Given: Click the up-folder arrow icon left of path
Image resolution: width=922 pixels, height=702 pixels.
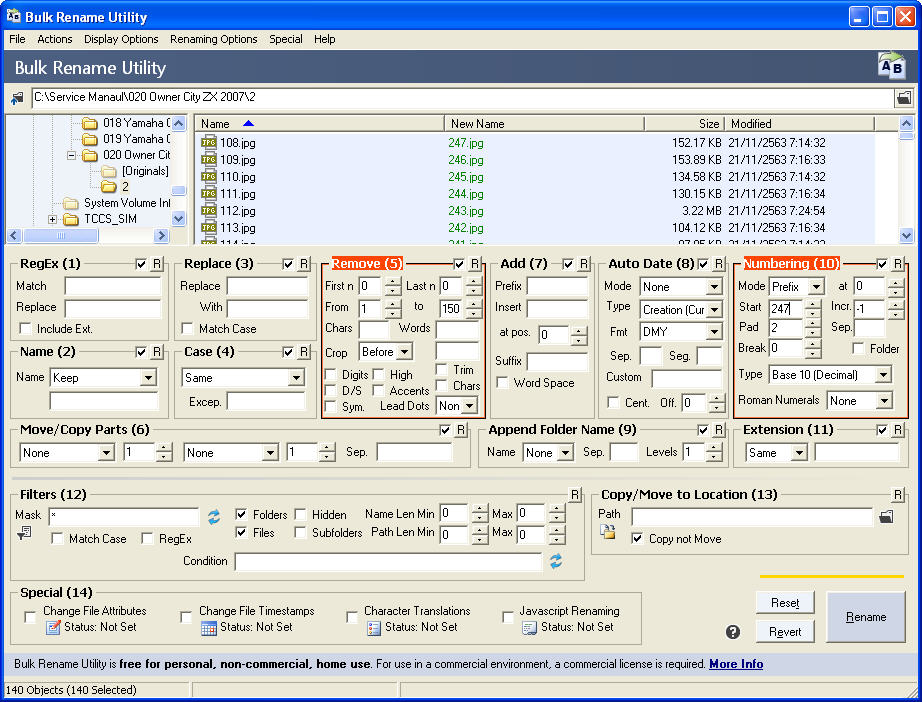Looking at the screenshot, I should pos(17,98).
